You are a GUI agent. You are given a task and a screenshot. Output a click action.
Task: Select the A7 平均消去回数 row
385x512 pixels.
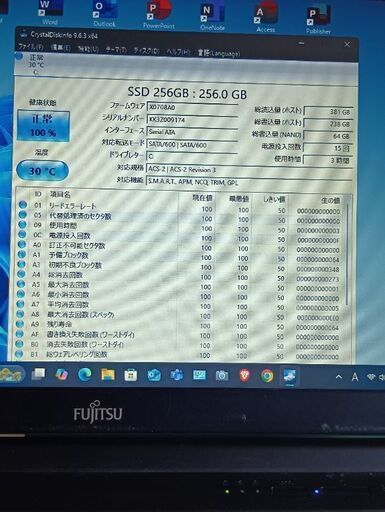coord(180,305)
